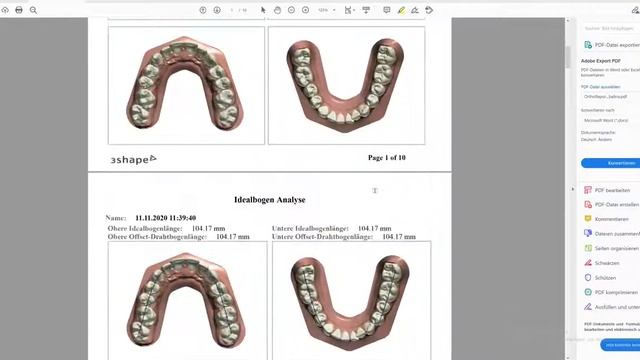Open Ausfüllen und unterschreiben tool
This screenshot has height=360, width=640.
[611, 307]
